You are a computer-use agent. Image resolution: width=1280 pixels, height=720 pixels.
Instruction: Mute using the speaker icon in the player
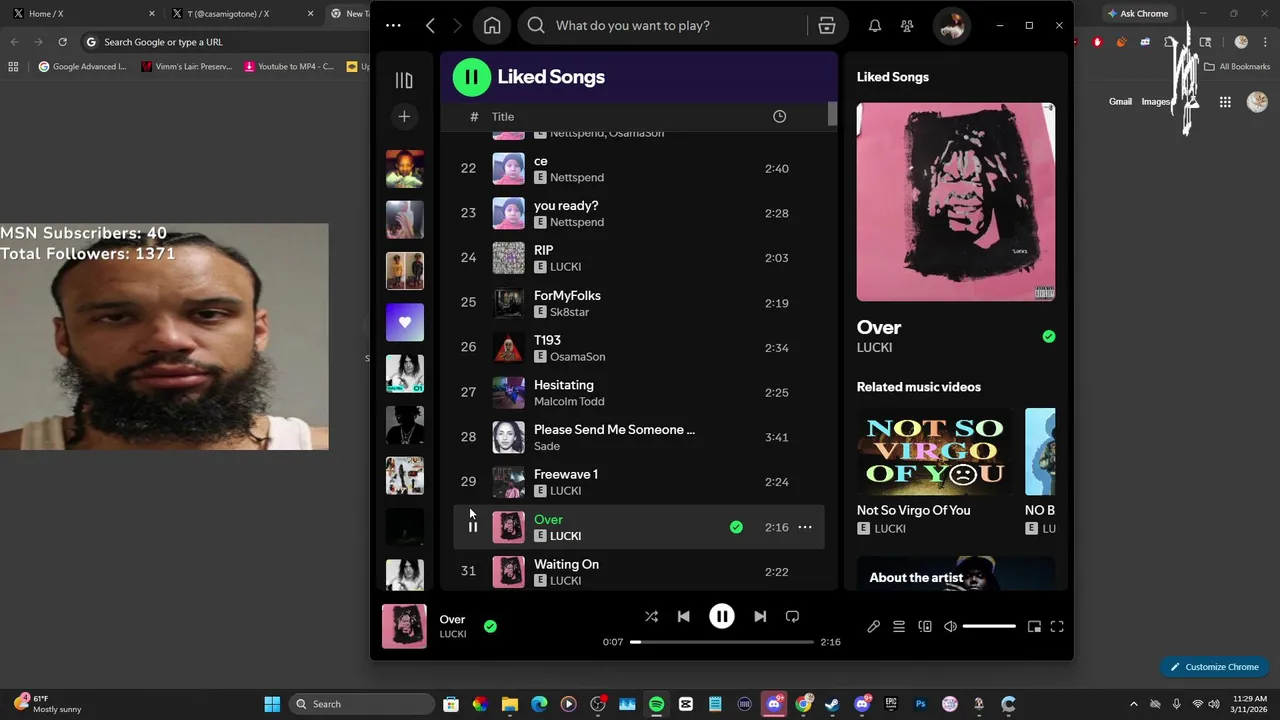(x=950, y=627)
